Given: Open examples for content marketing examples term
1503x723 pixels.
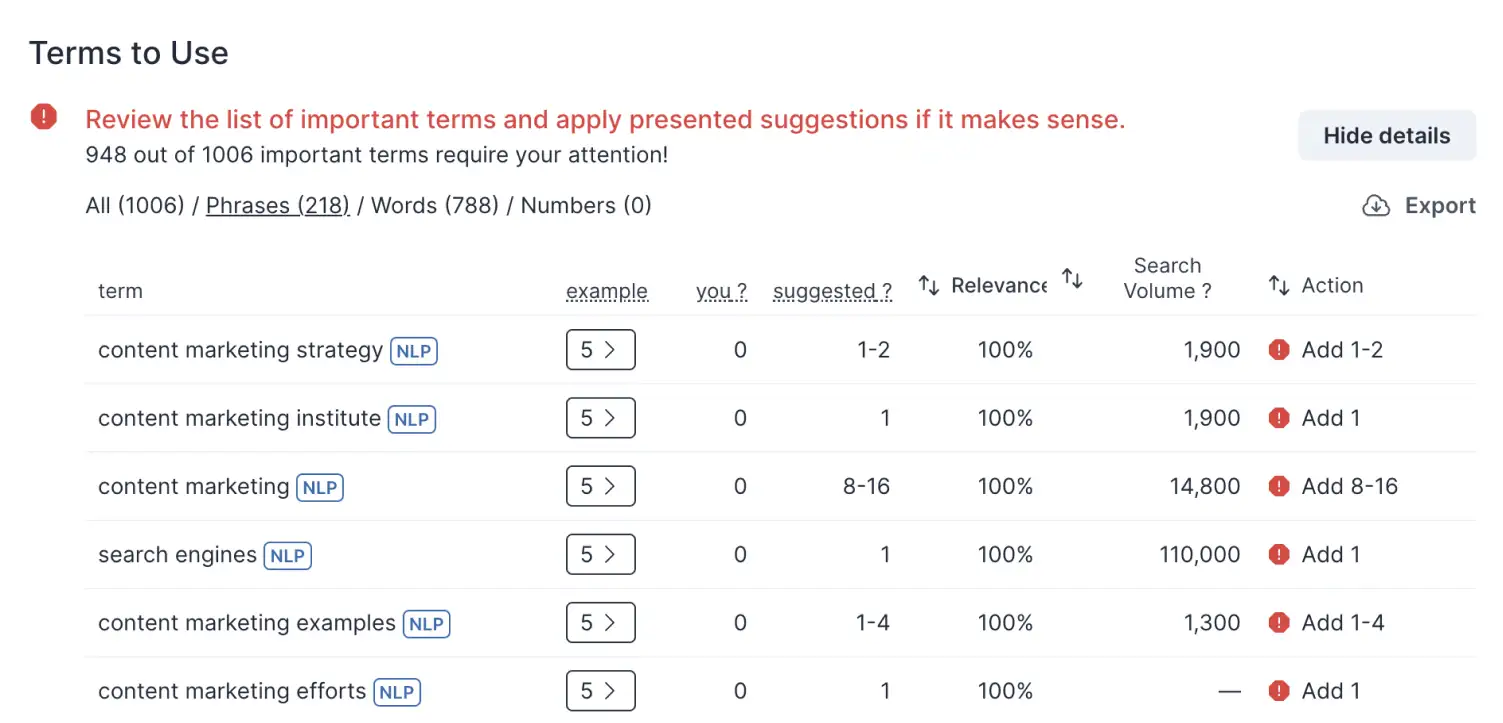Looking at the screenshot, I should (x=600, y=623).
